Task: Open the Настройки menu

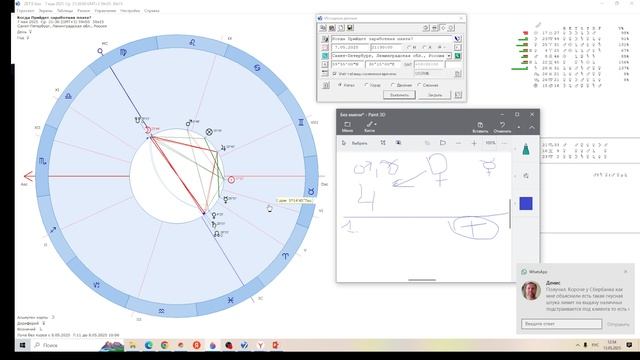Action: (x=130, y=11)
